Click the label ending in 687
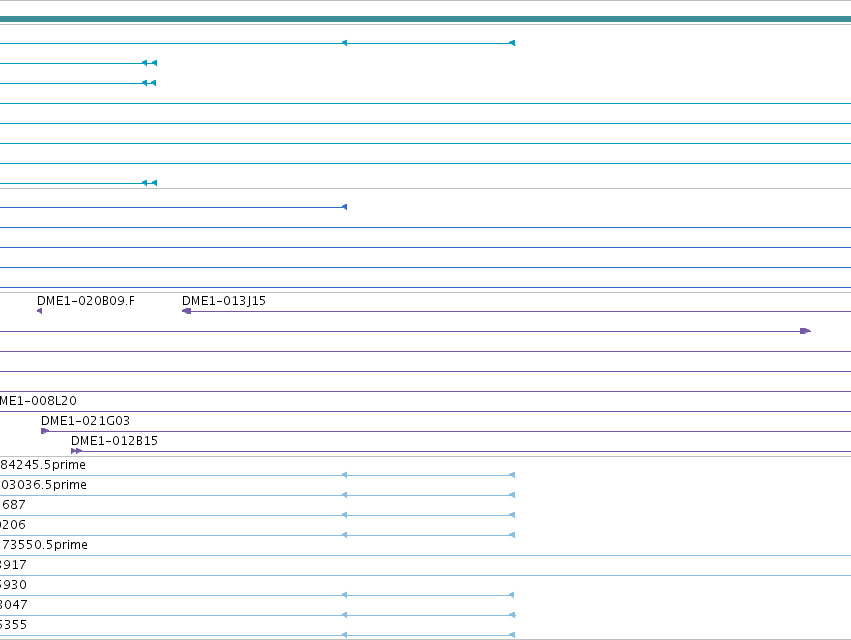Viewport: 851px width, 640px height. [13, 505]
